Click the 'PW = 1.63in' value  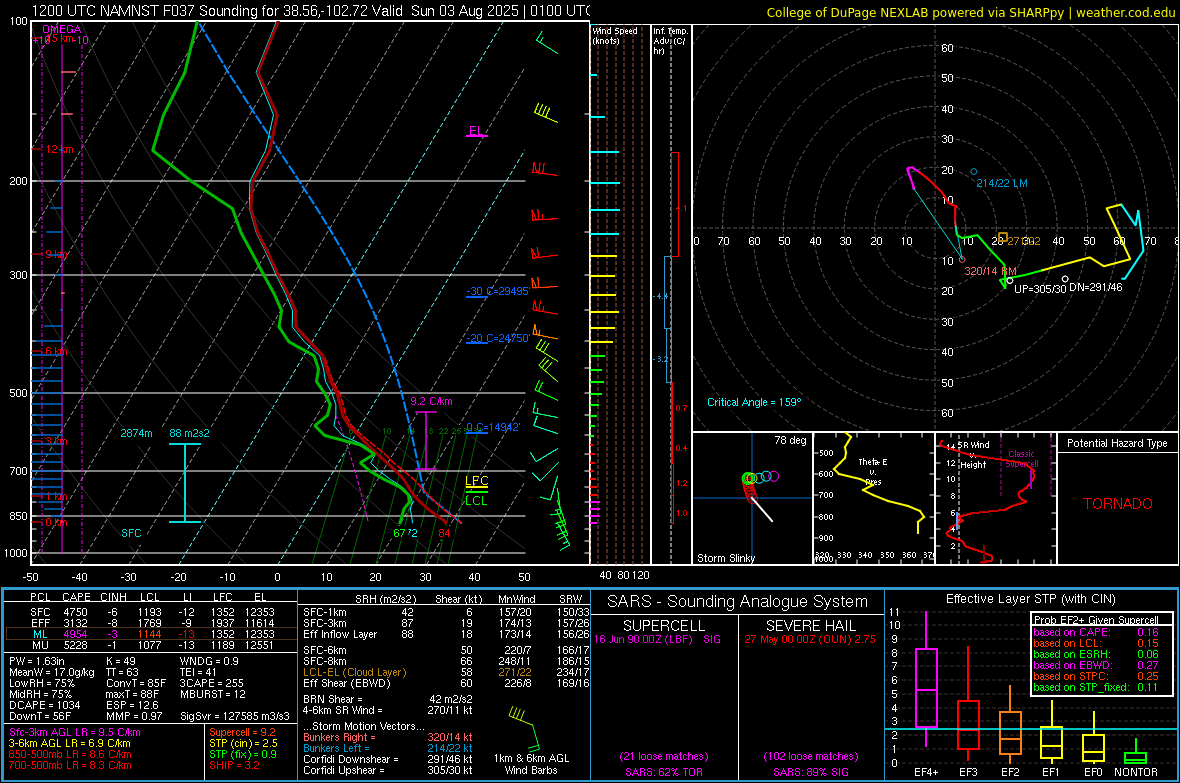[x=36, y=661]
